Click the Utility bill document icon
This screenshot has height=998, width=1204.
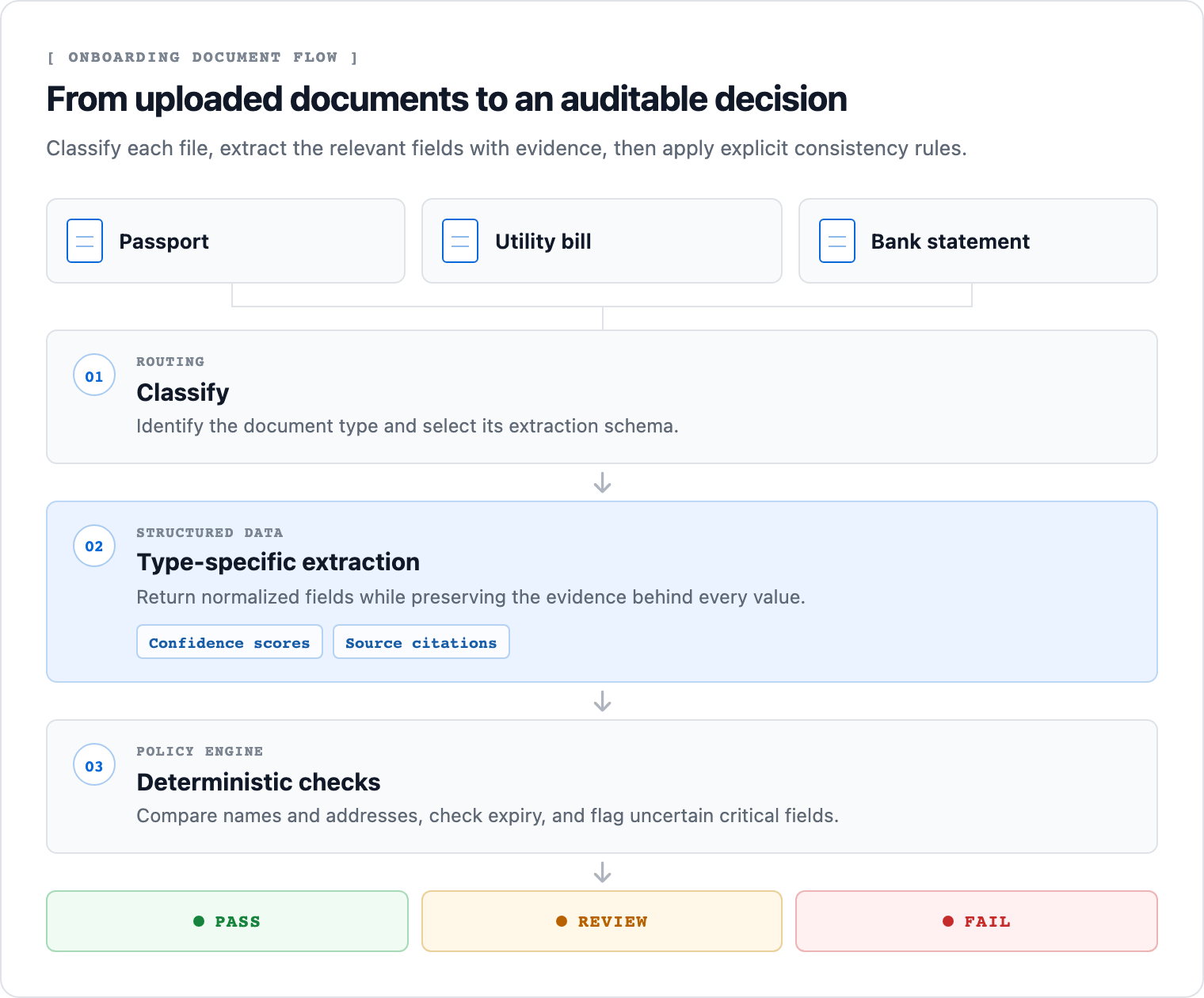(460, 241)
